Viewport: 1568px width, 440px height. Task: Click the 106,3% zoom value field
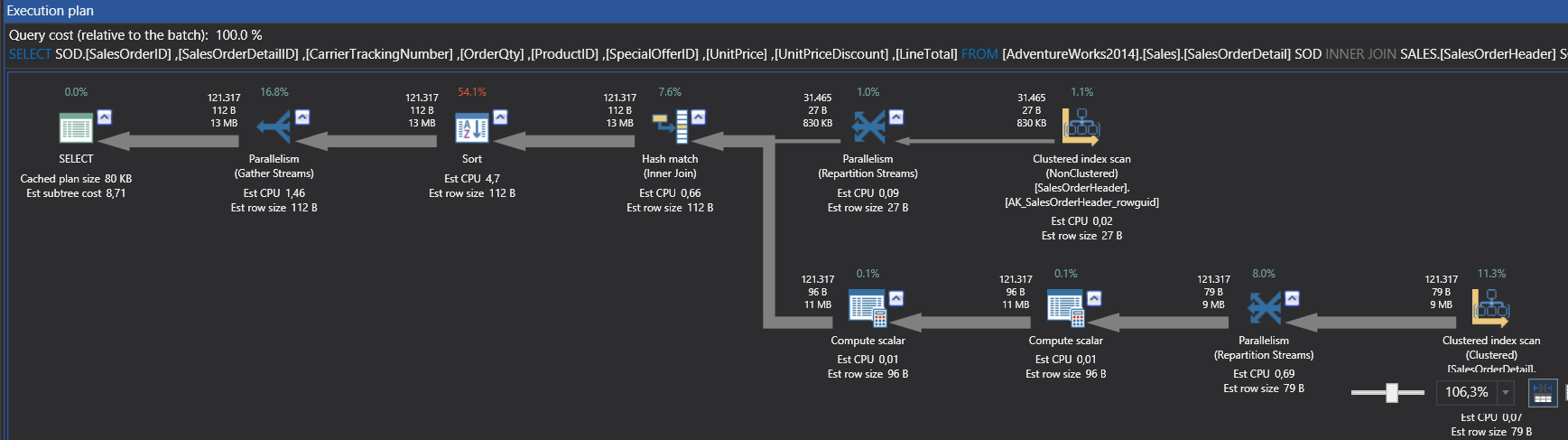pos(1467,392)
